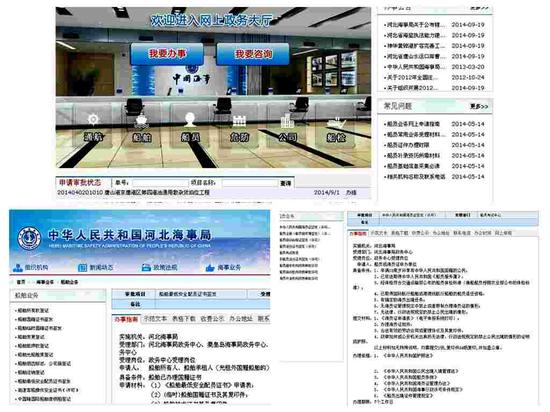Click the 政策法规 folder icon
Viewport: 550px width, 412px height.
coord(146,268)
